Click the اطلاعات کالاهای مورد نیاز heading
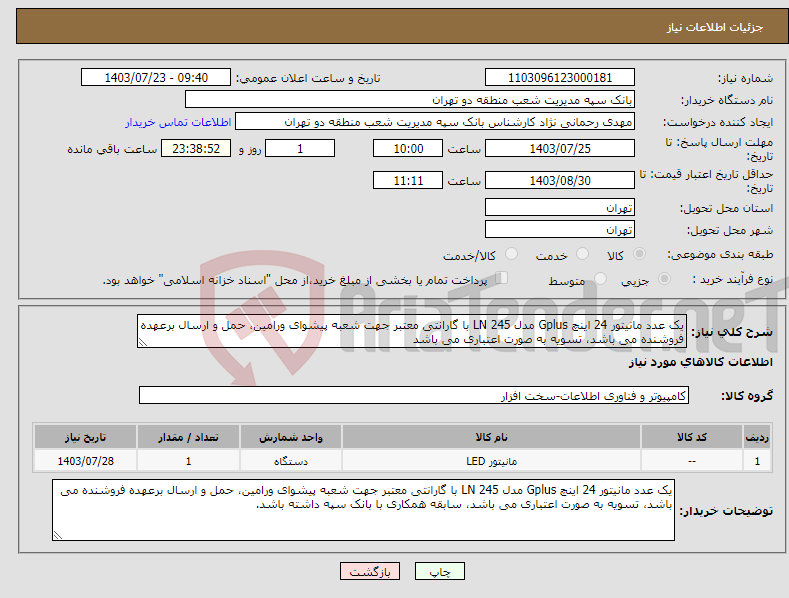The height and width of the screenshot is (598, 789). tap(700, 362)
